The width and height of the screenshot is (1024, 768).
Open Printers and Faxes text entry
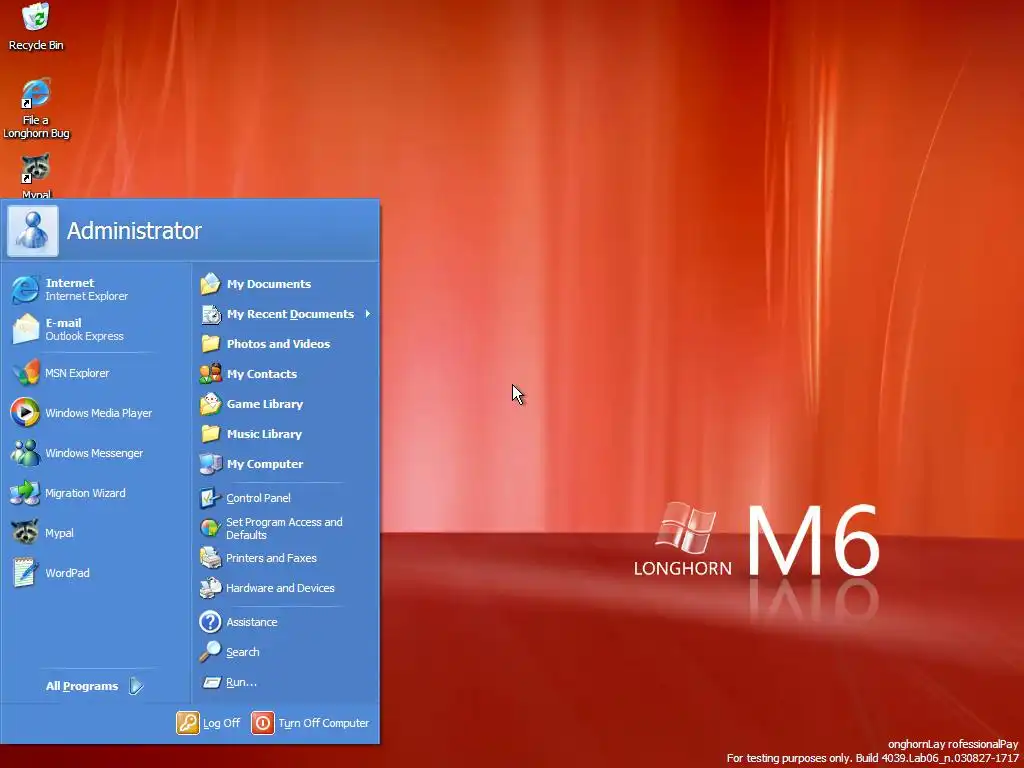tap(271, 558)
